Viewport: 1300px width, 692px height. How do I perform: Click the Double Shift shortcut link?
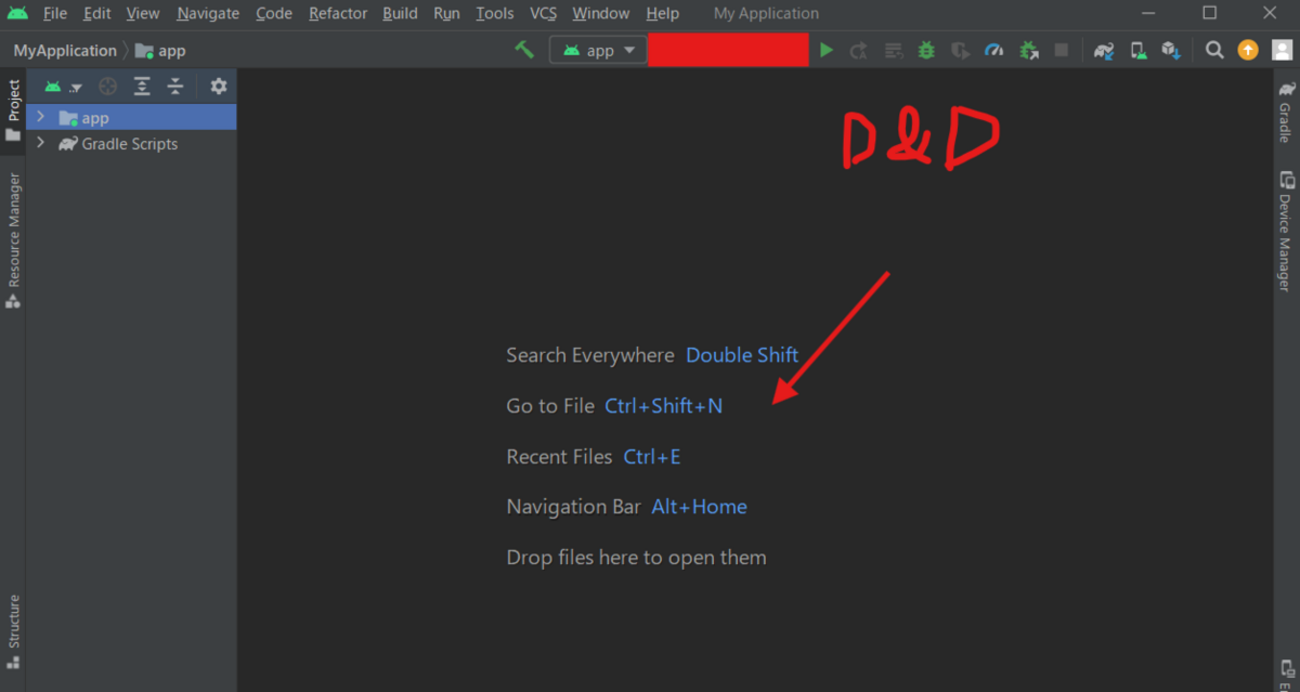pos(741,355)
